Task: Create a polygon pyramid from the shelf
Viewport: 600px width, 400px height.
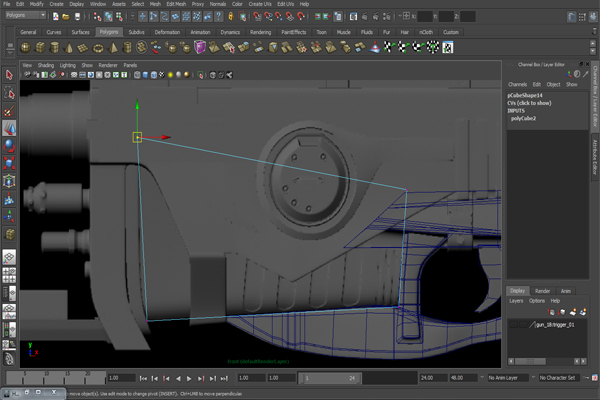Action: coord(113,47)
